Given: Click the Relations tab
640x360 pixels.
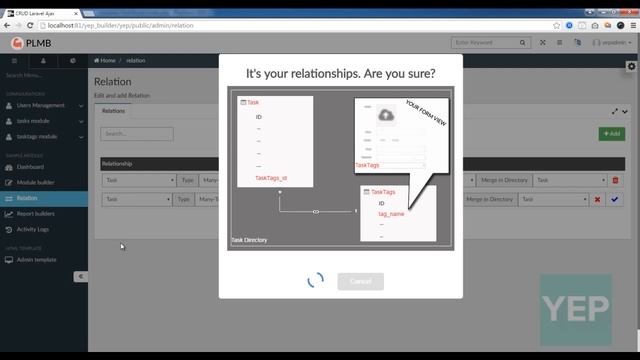Looking at the screenshot, I should (113, 111).
